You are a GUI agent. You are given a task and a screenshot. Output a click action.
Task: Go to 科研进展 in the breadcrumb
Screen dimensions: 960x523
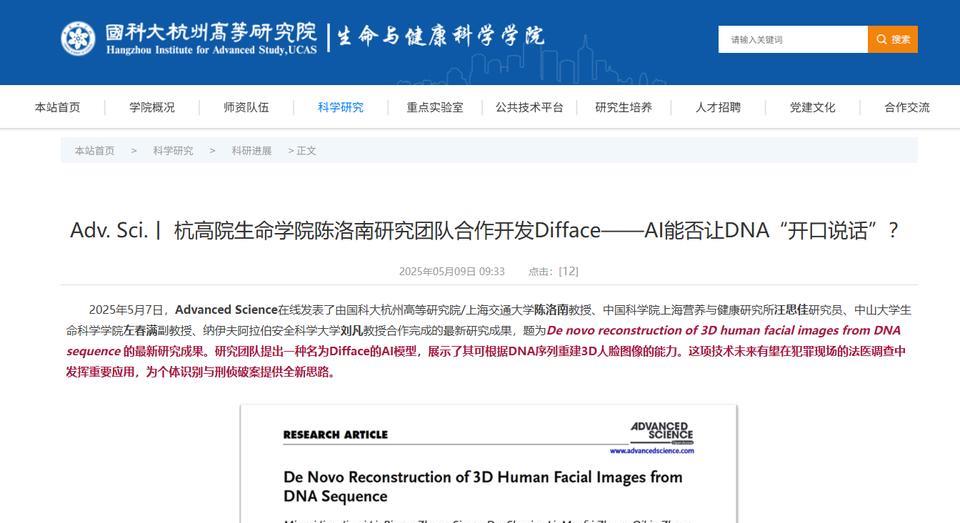(x=251, y=151)
